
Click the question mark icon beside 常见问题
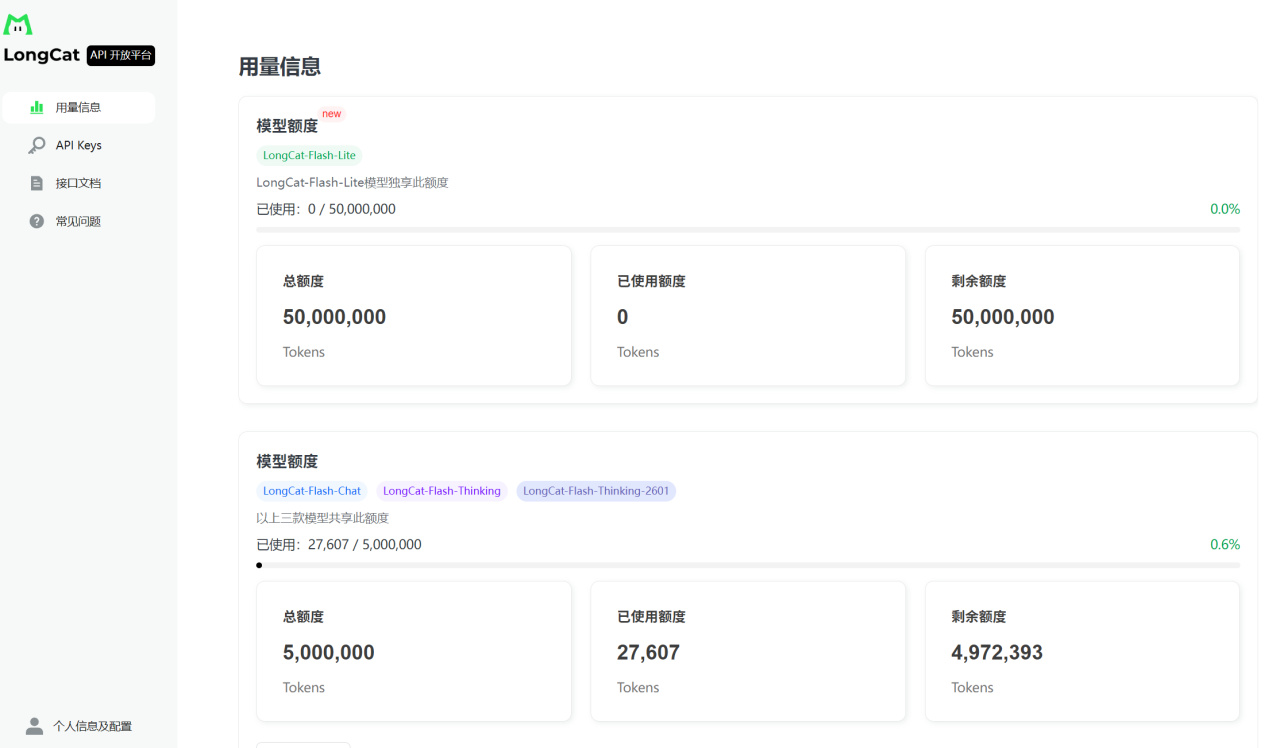(x=37, y=221)
